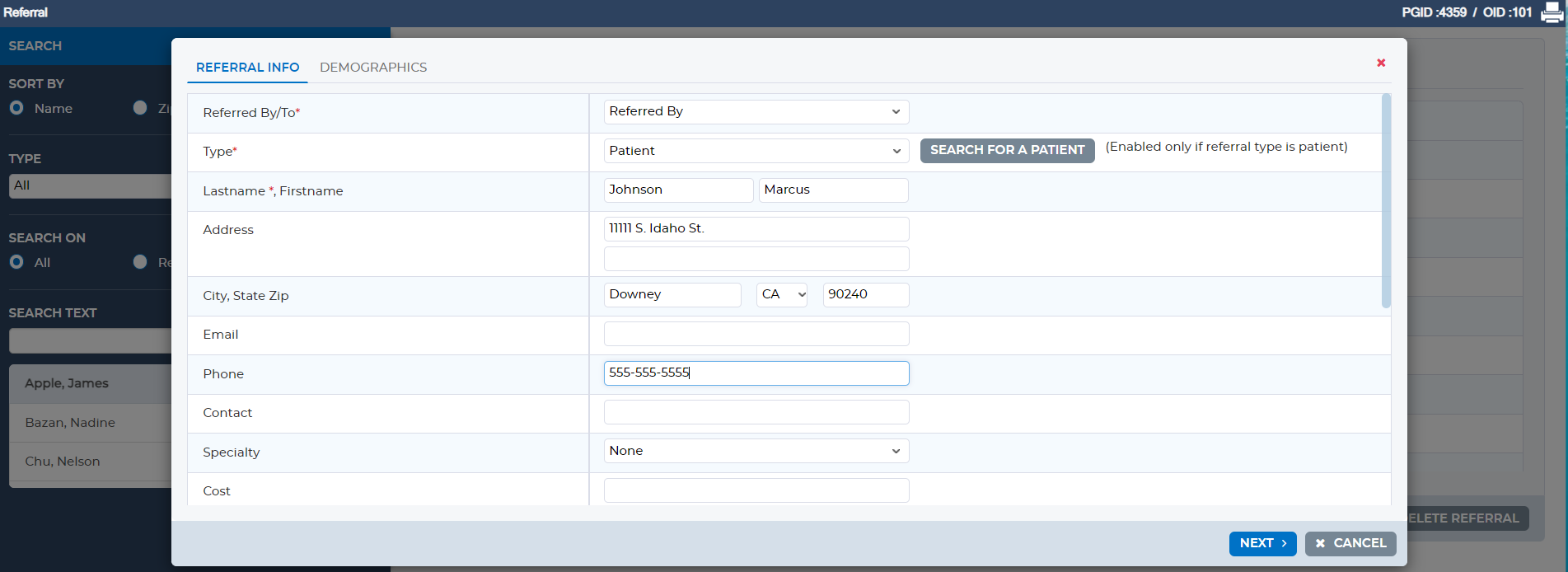Switch to the Demographics tab
Screen dimensions: 1568x572
[x=373, y=68]
